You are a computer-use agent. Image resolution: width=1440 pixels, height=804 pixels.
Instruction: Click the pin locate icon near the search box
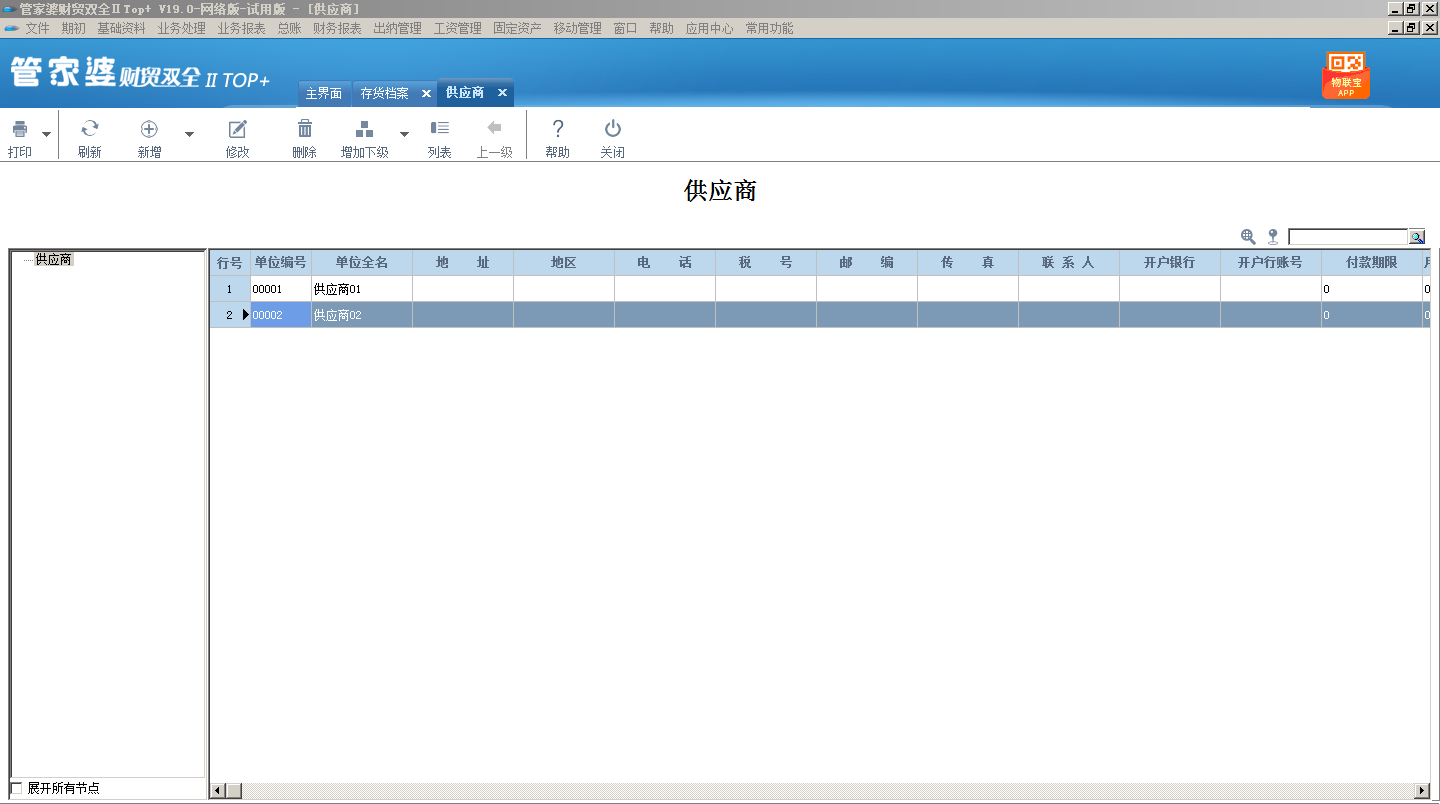(1273, 237)
